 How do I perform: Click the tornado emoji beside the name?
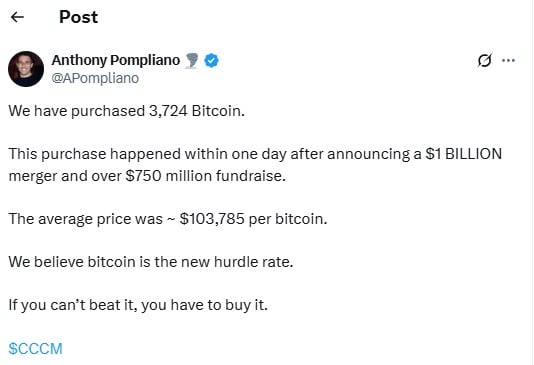pos(192,61)
